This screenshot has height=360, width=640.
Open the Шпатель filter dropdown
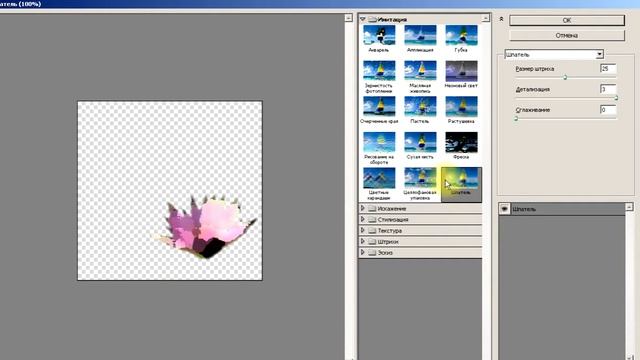(599, 54)
